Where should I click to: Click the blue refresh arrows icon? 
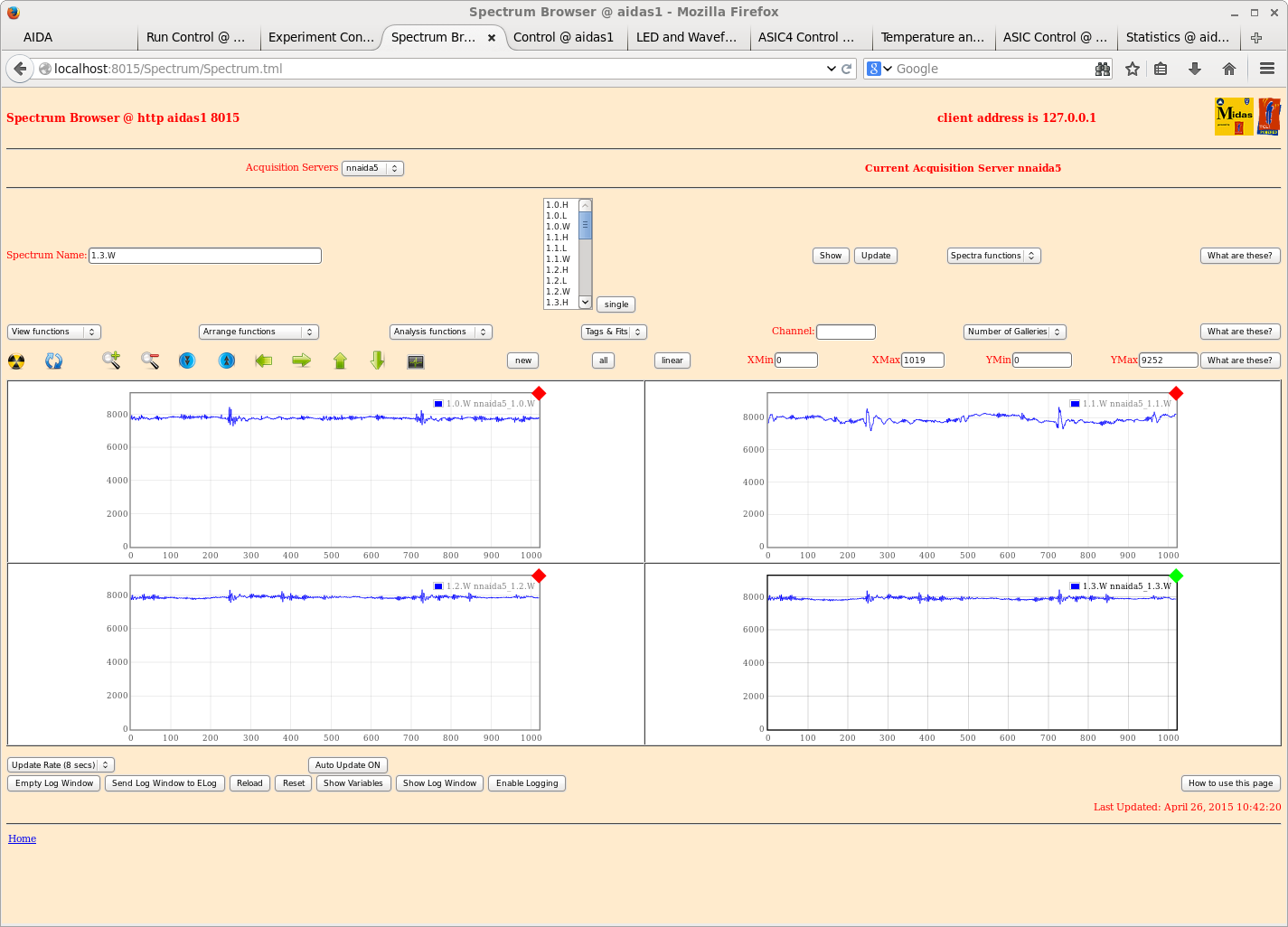click(x=54, y=361)
